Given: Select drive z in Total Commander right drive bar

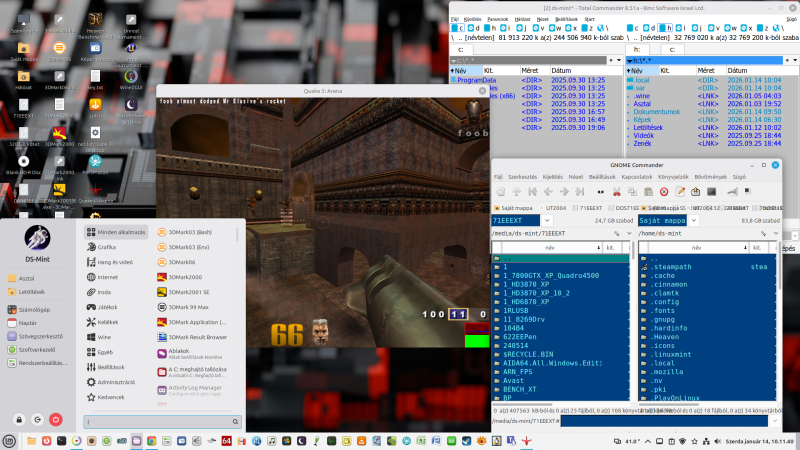Looking at the screenshot, I should (x=762, y=28).
